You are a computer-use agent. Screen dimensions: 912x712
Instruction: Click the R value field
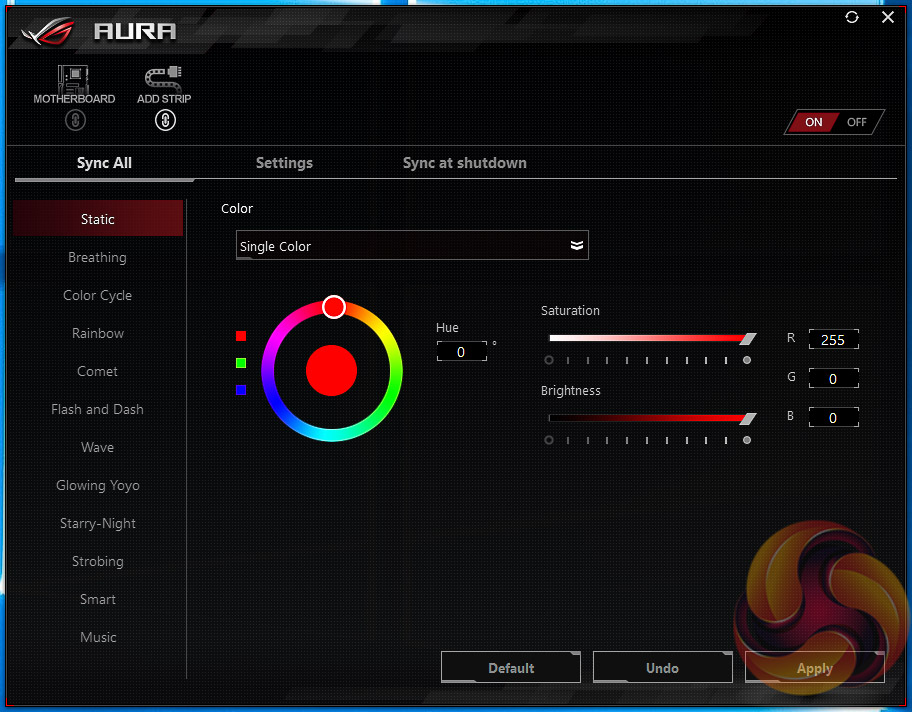click(833, 340)
